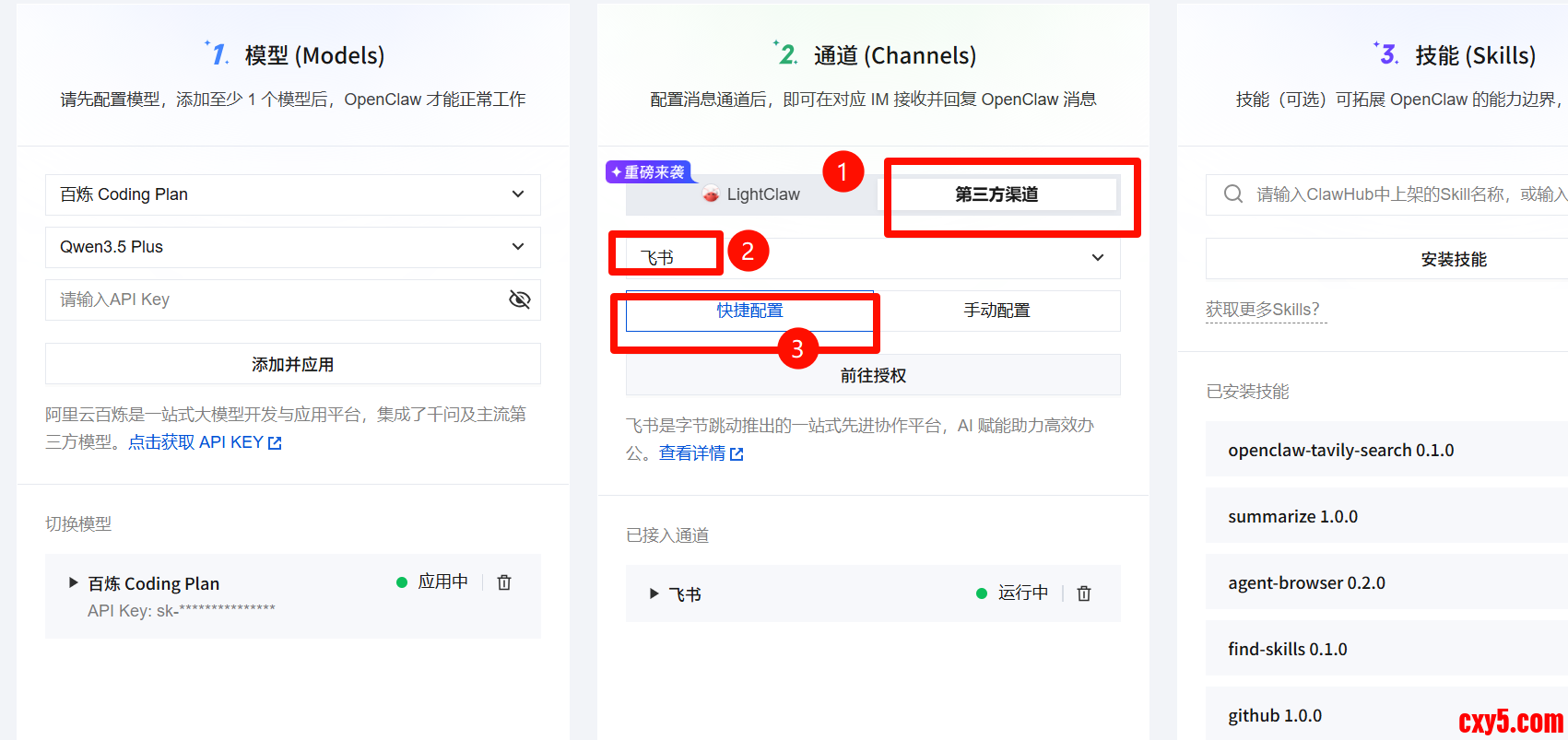Viewport: 1568px width, 740px height.
Task: Click the 前往授权 button
Action: click(873, 375)
